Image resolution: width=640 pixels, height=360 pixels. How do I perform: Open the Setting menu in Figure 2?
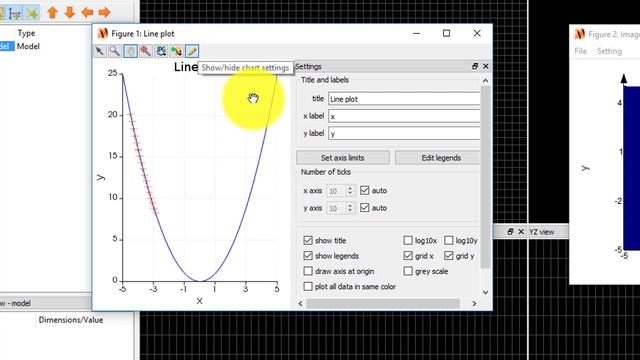(x=609, y=51)
